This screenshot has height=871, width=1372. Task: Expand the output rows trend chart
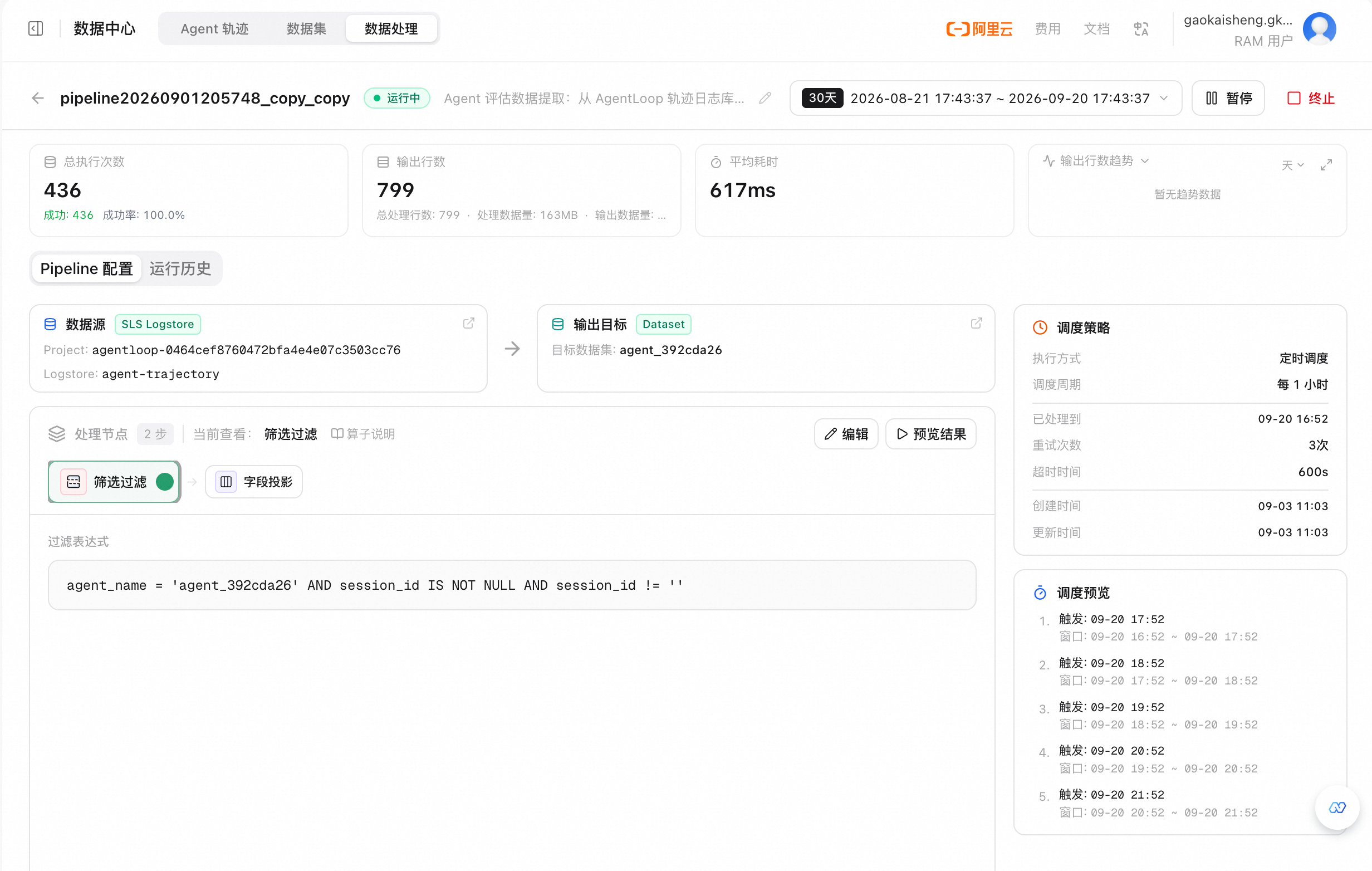1326,165
